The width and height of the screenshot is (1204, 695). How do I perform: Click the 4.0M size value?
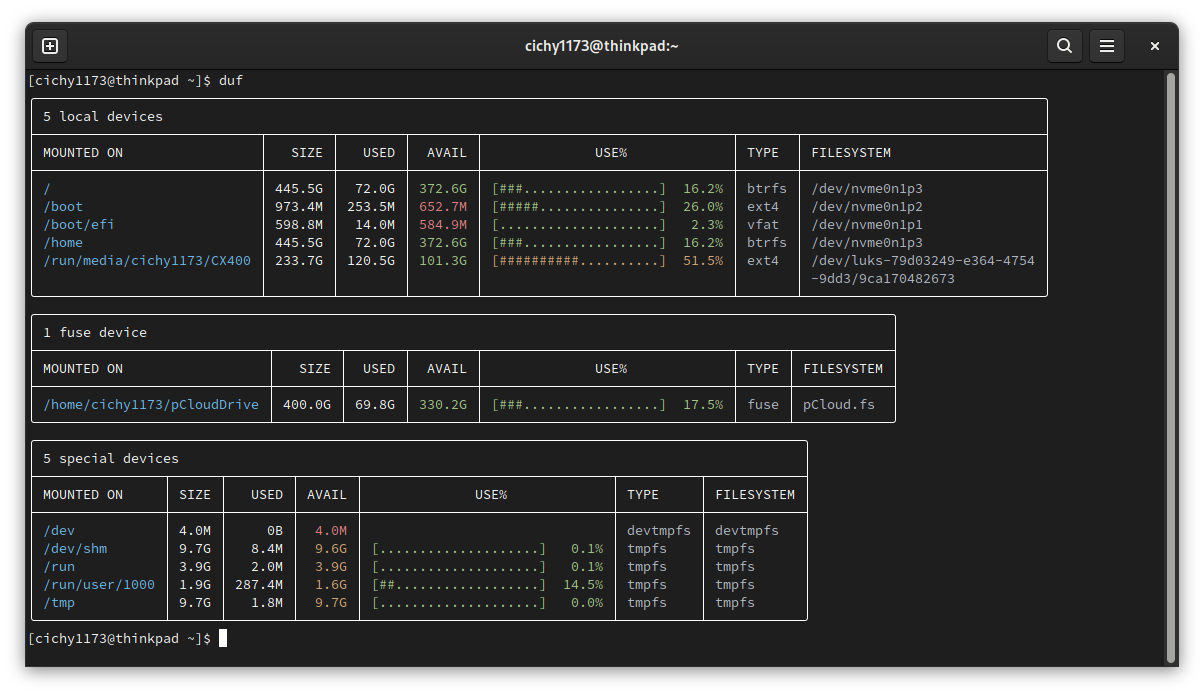195,530
